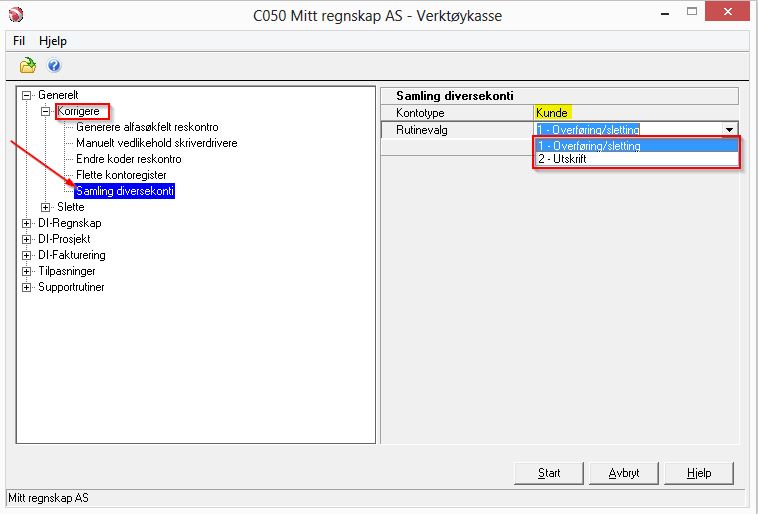Screen dimensions: 758x514
Task: Expand the Supportrutiner tree node
Action: (27, 287)
